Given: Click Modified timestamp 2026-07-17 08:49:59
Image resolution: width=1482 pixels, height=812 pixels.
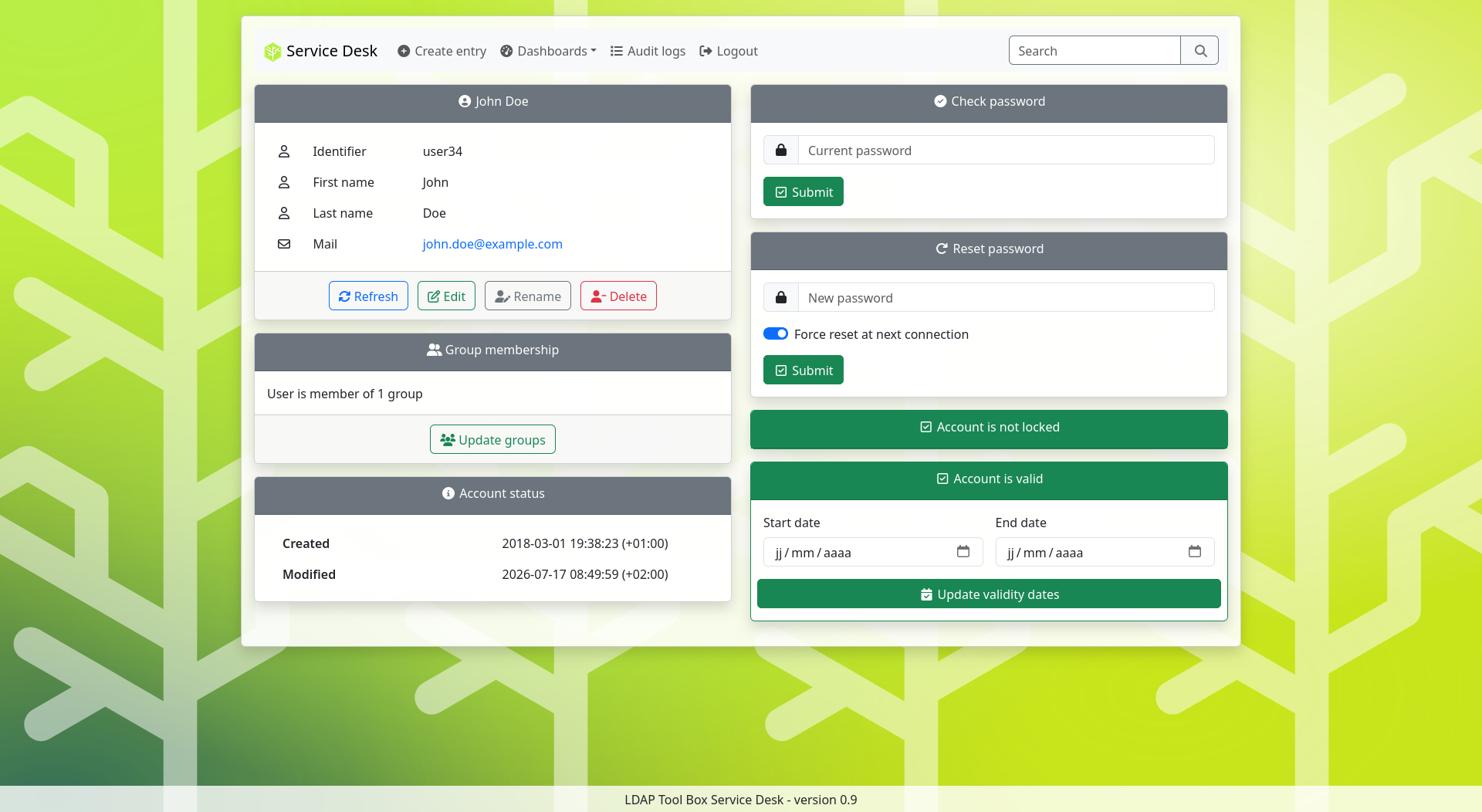Looking at the screenshot, I should coord(585,574).
